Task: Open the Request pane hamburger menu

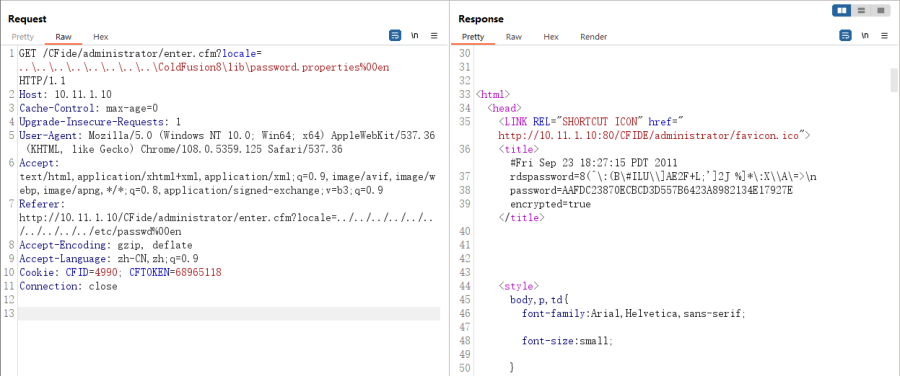Action: 434,36
